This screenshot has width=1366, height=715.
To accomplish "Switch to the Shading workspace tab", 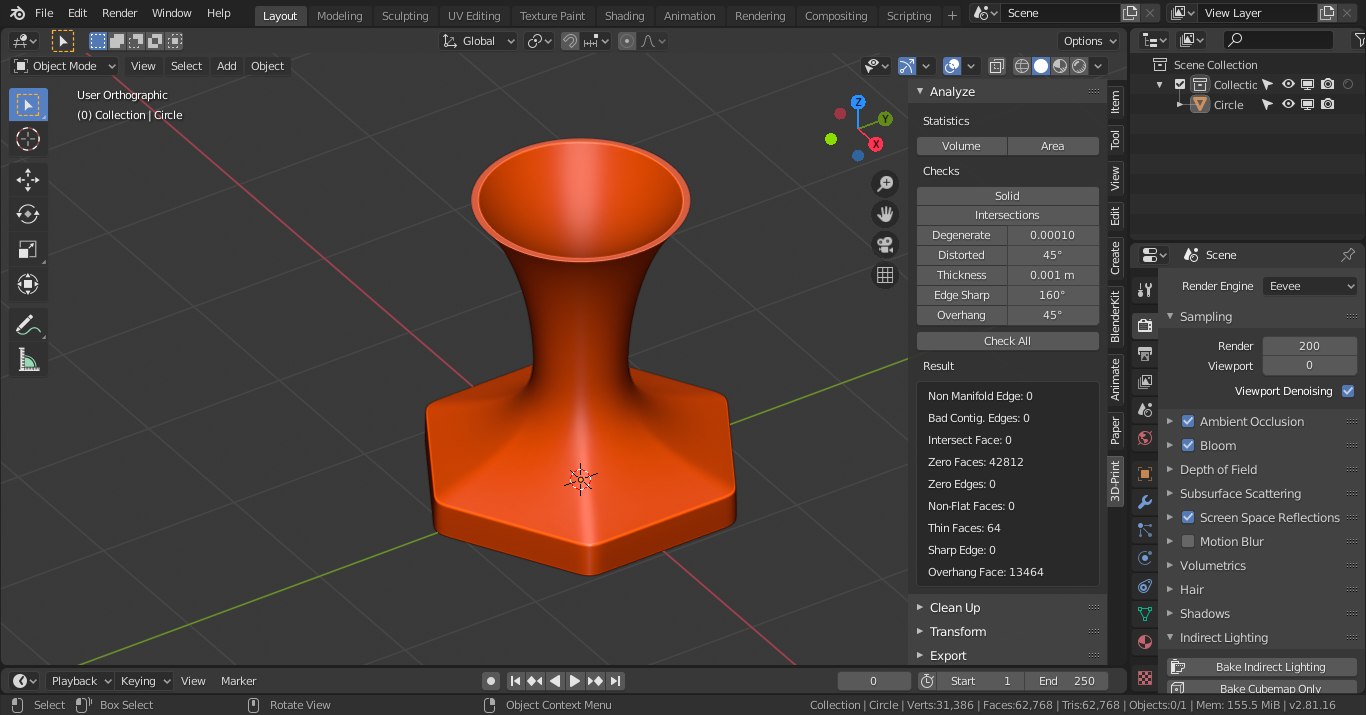I will click(624, 15).
